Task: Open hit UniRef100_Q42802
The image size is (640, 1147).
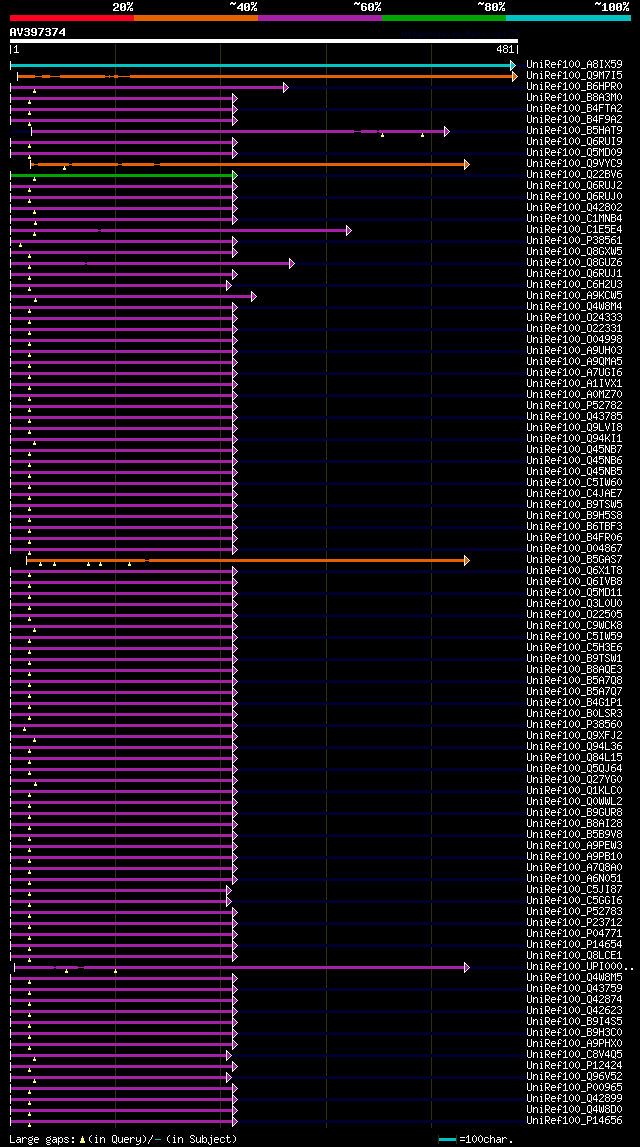Action: click(x=574, y=208)
